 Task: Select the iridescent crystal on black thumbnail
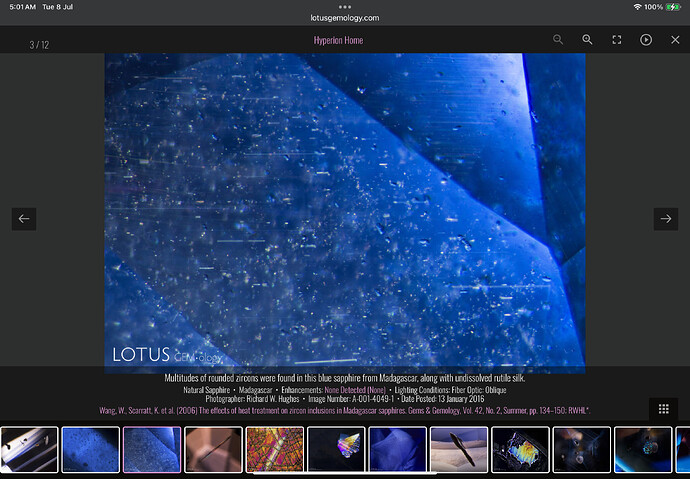336,450
